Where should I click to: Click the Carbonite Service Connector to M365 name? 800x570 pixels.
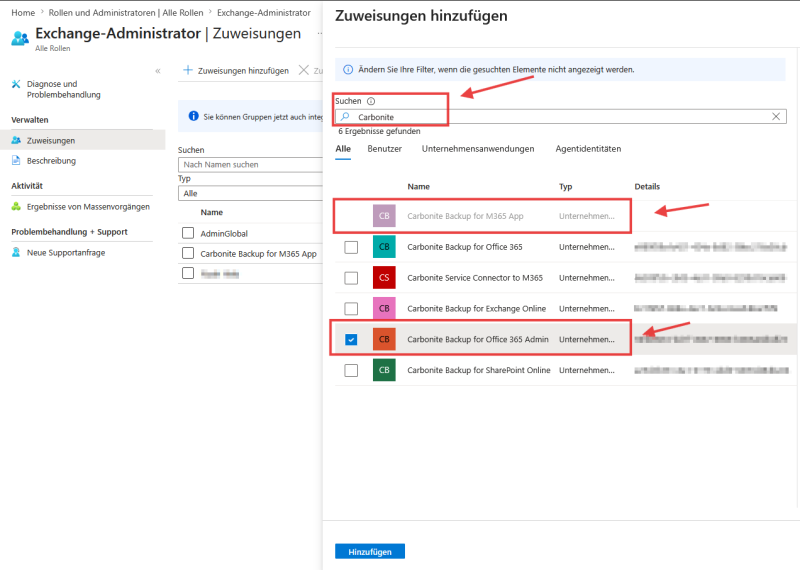point(475,278)
